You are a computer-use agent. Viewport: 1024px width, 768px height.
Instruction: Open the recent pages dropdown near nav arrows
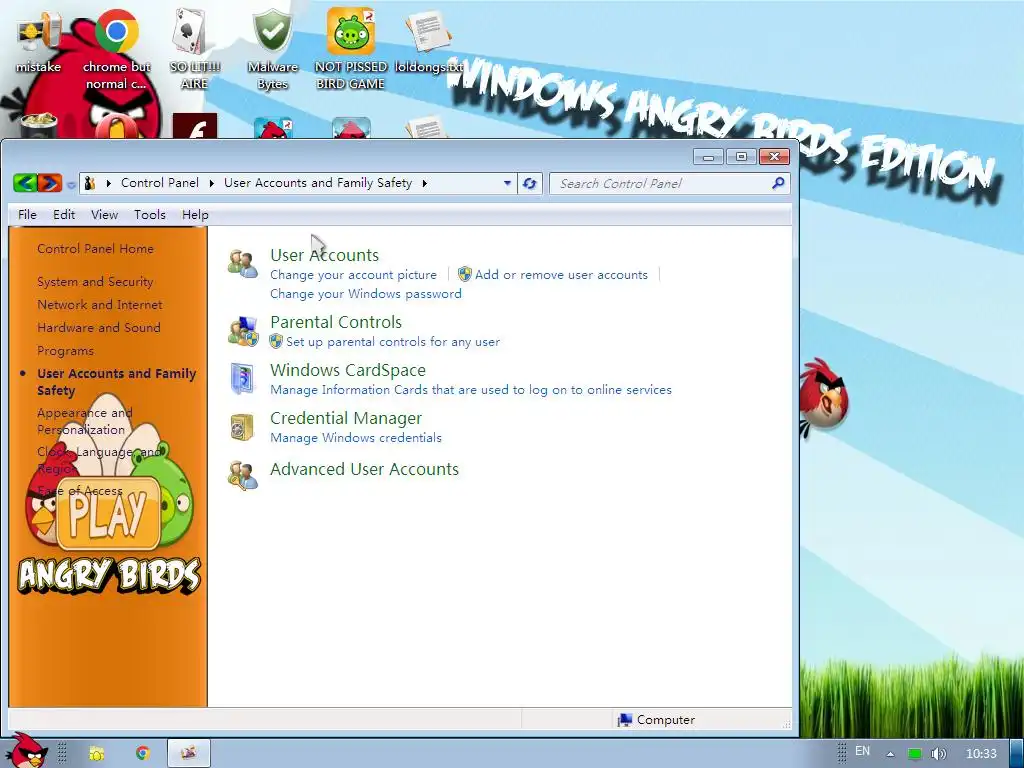[x=71, y=185]
